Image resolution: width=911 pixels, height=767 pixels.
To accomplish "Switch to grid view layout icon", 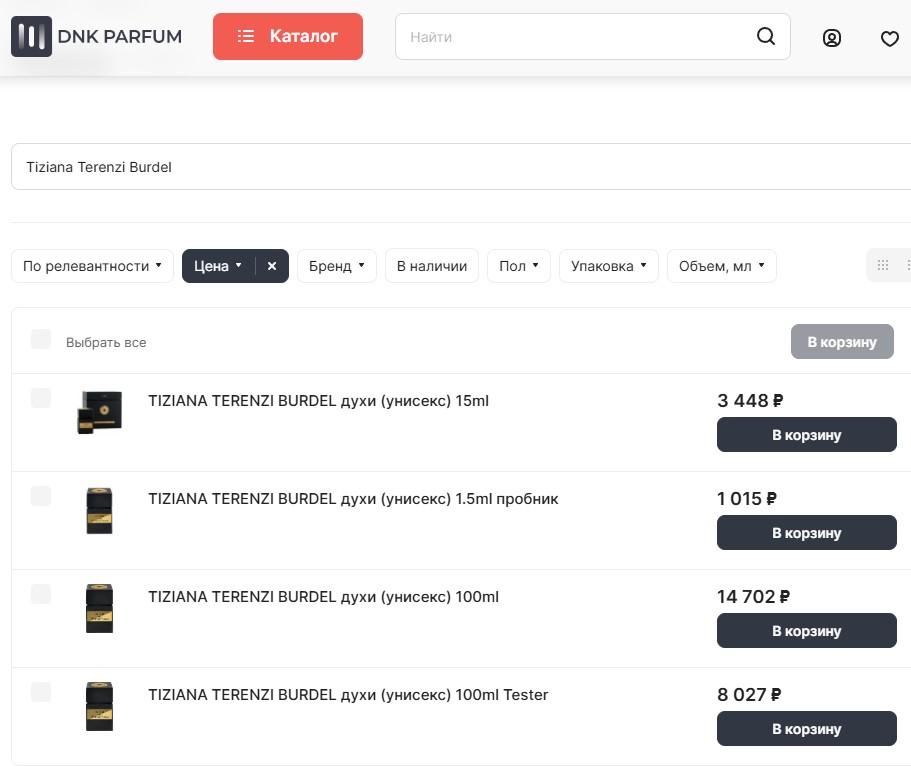I will pos(883,265).
